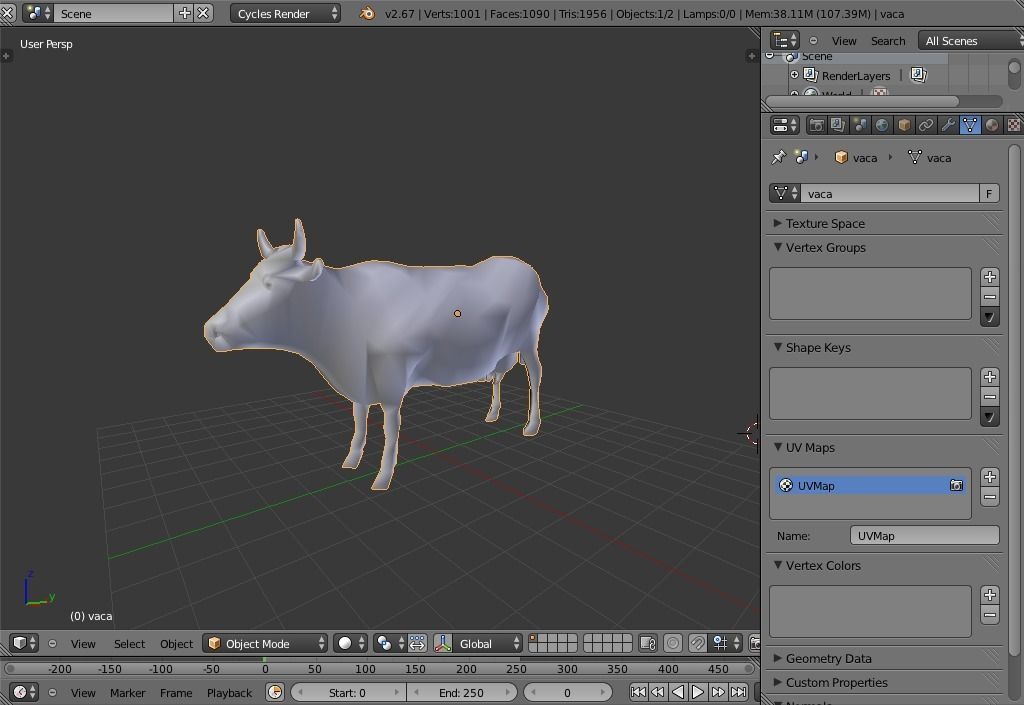
Task: Expand the RenderLayers item in outliner
Action: 794,75
